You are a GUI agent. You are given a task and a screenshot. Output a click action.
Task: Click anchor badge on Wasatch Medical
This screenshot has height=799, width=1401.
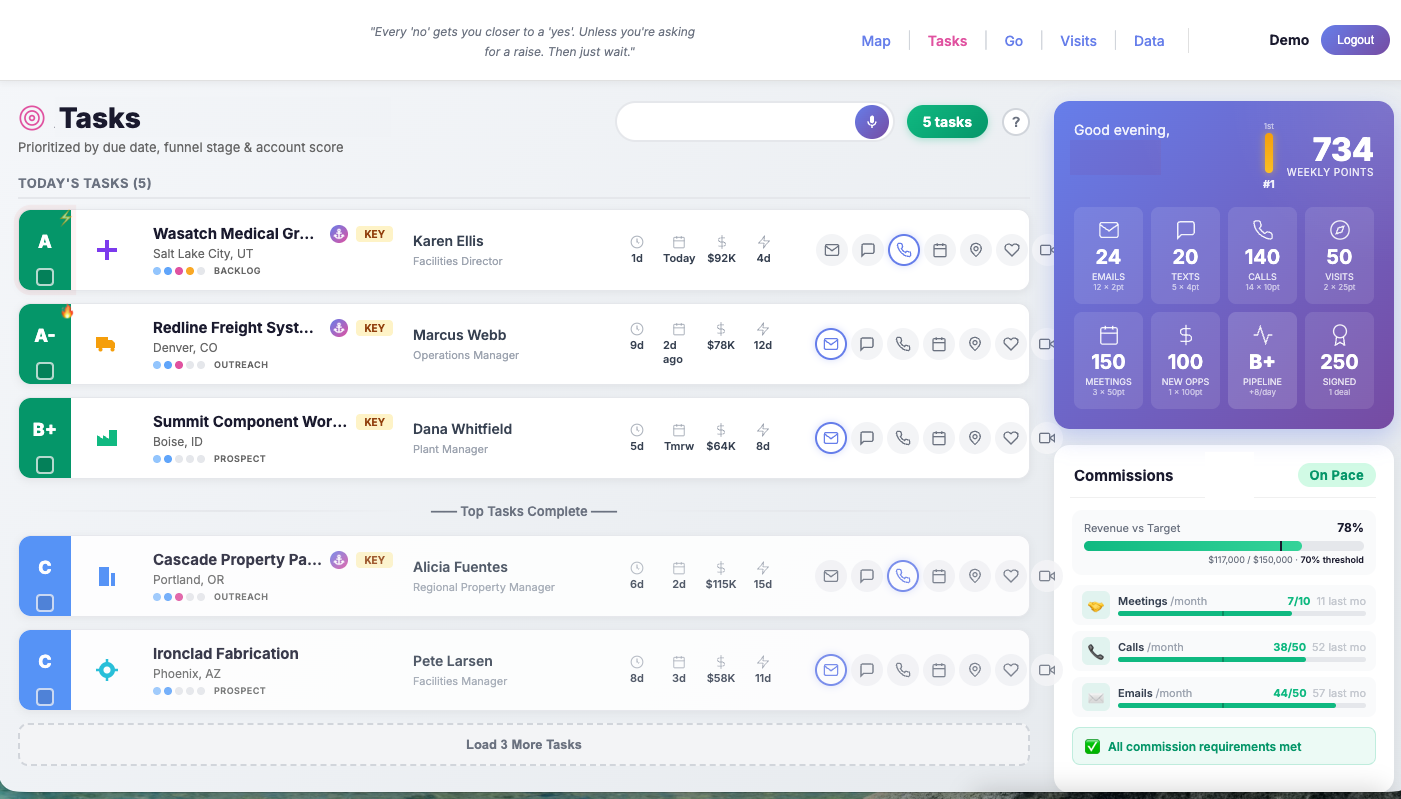339,233
